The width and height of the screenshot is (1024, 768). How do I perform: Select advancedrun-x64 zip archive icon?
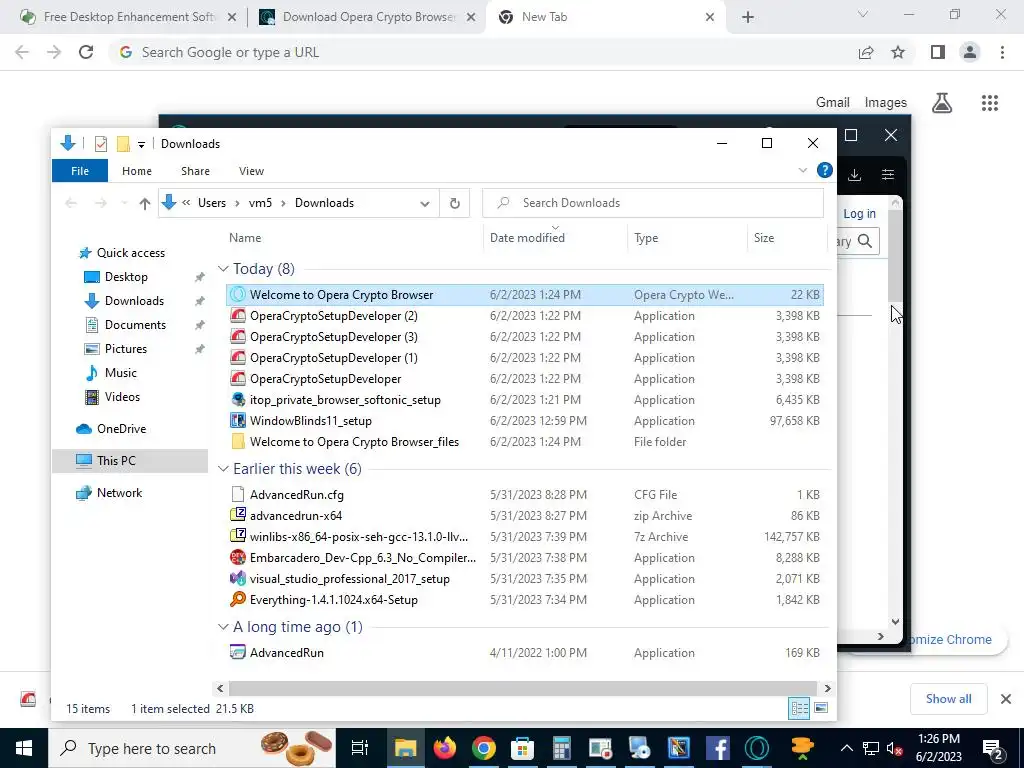click(x=238, y=515)
